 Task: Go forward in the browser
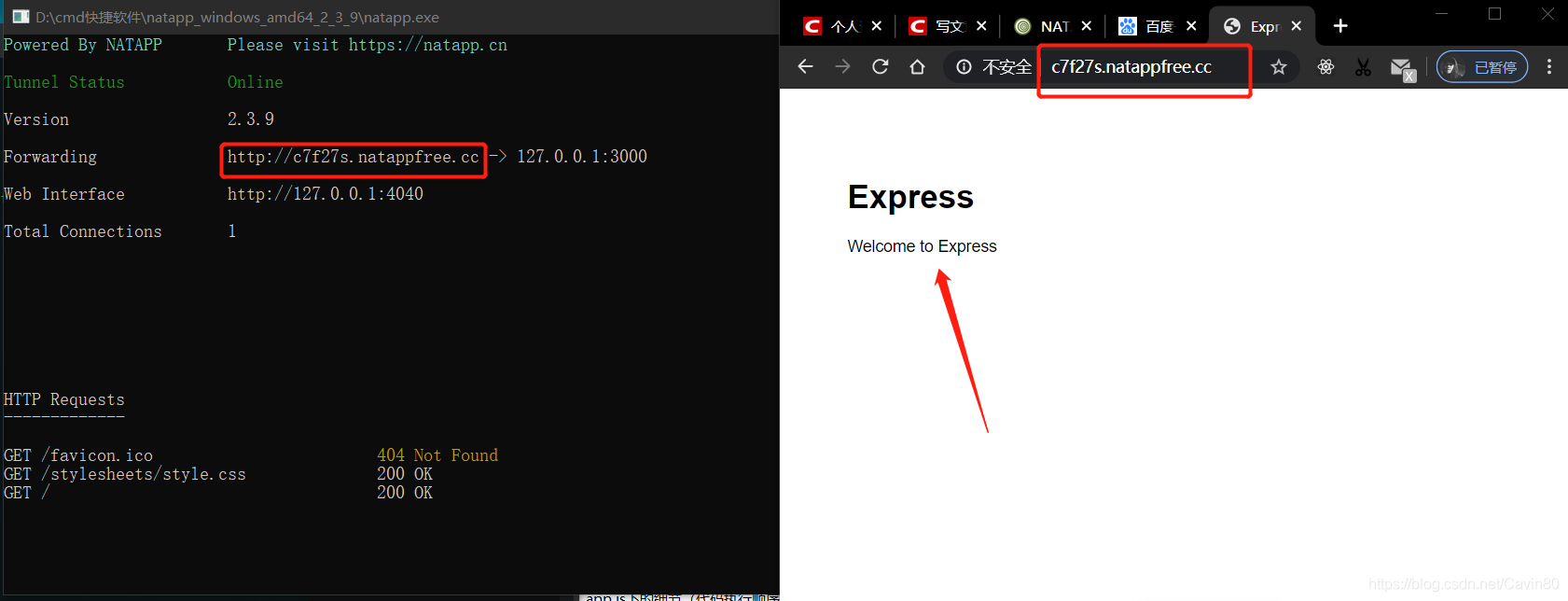point(843,66)
